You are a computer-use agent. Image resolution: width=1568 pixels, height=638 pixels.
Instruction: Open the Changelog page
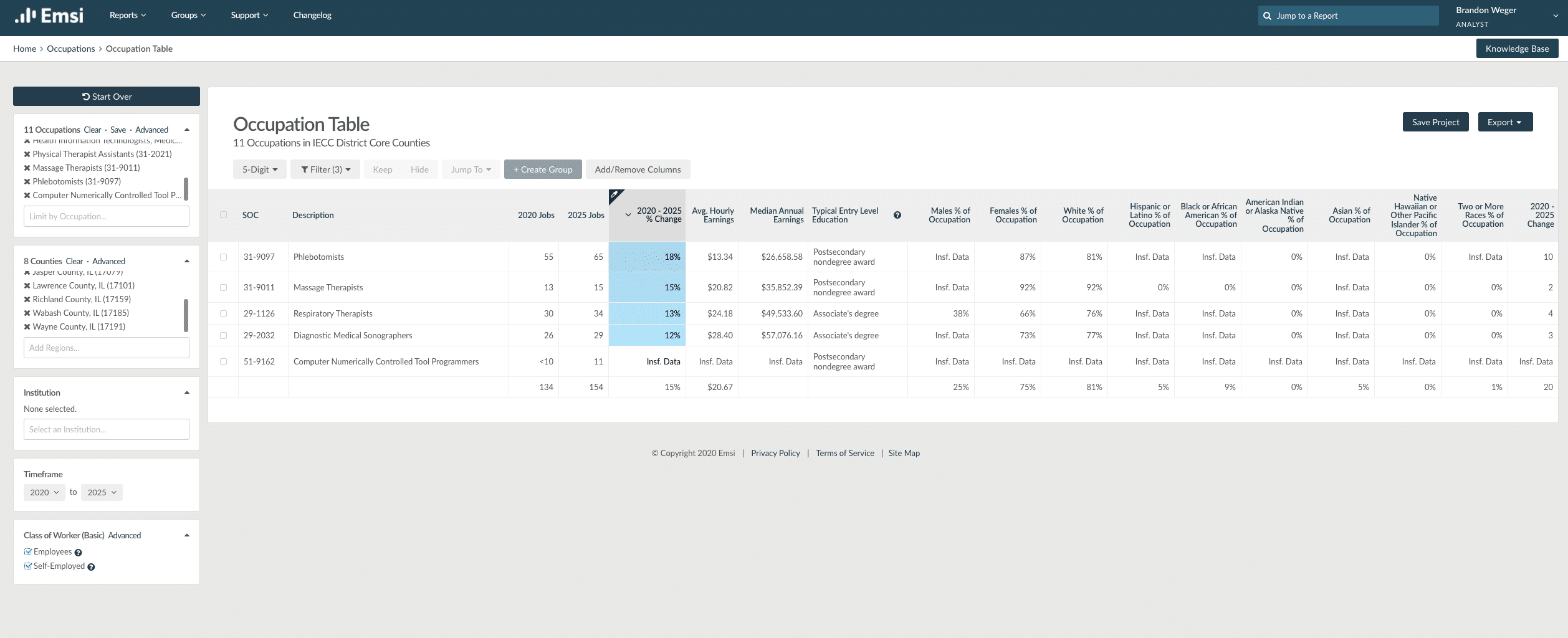pos(312,16)
